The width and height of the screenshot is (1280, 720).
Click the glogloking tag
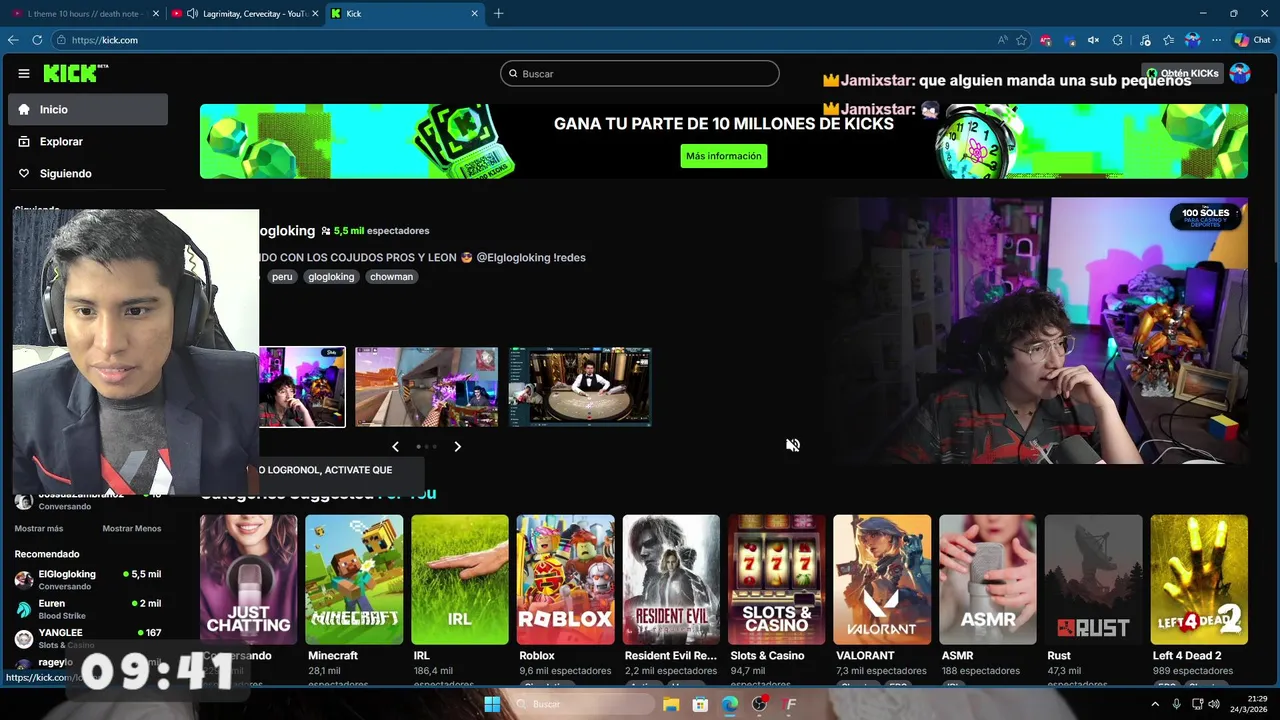(331, 277)
